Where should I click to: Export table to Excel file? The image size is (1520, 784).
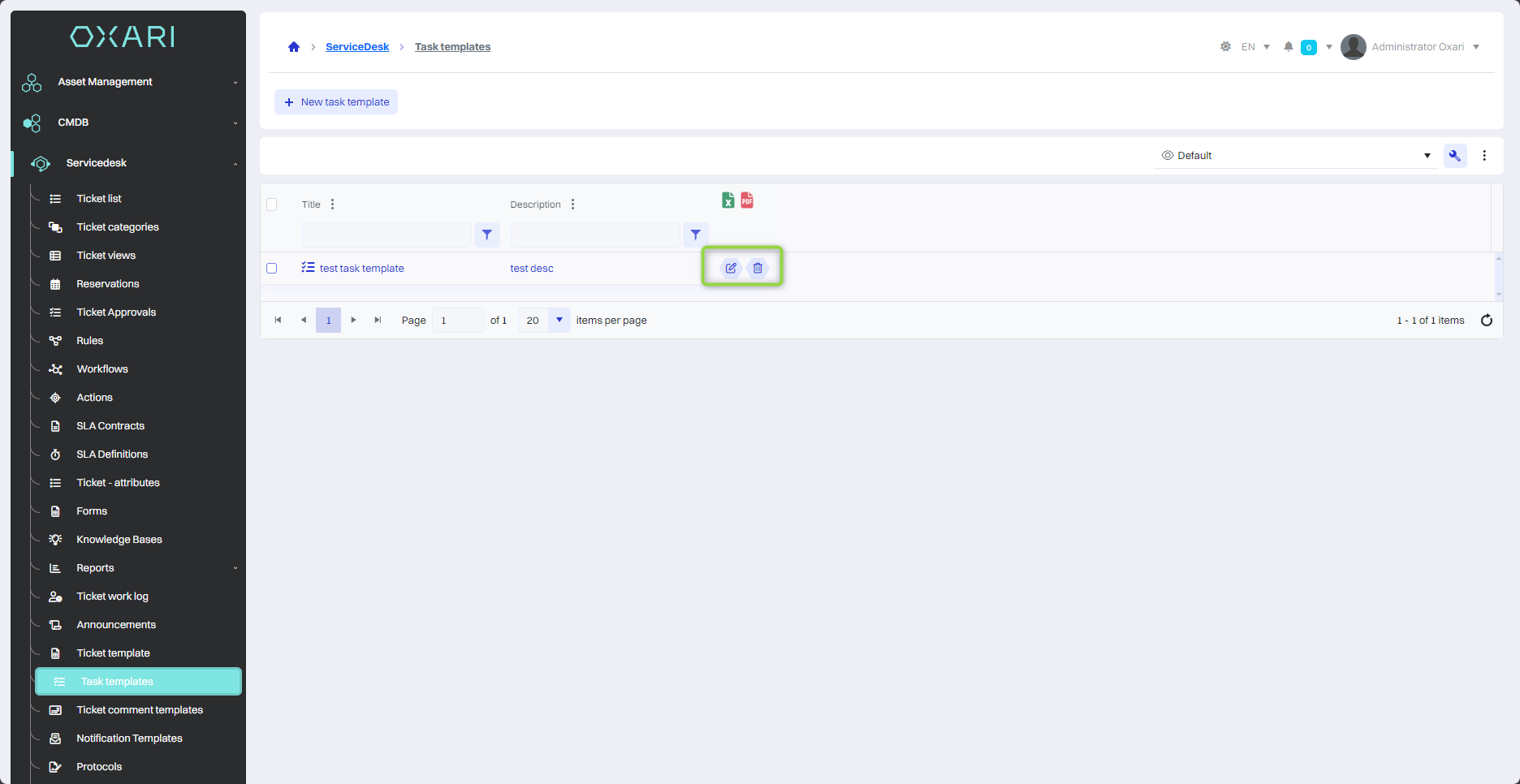(728, 200)
